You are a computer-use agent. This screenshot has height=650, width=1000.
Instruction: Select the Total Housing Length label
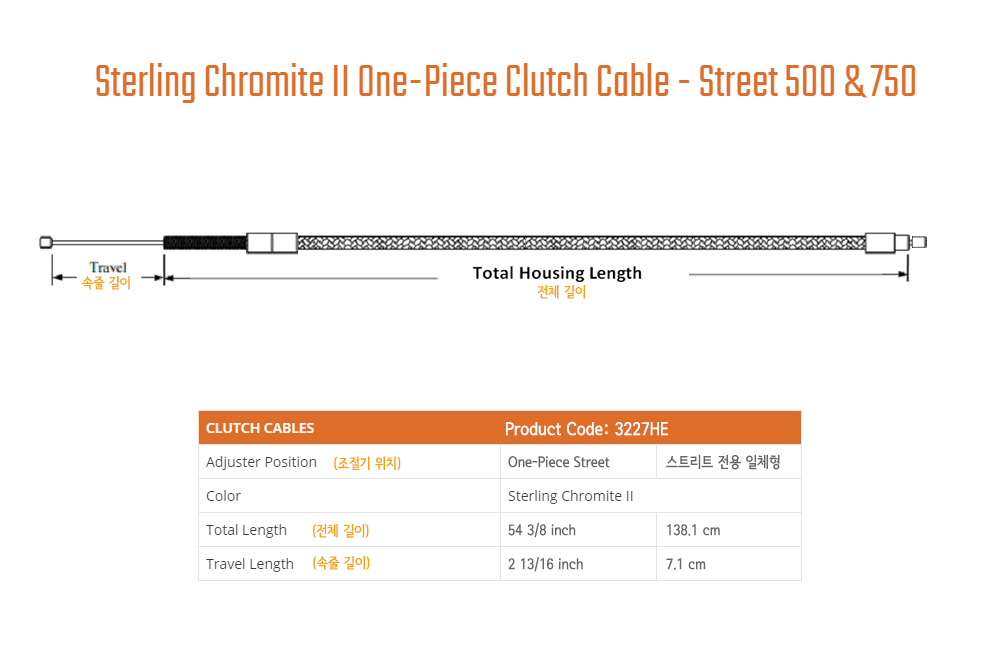click(x=557, y=273)
